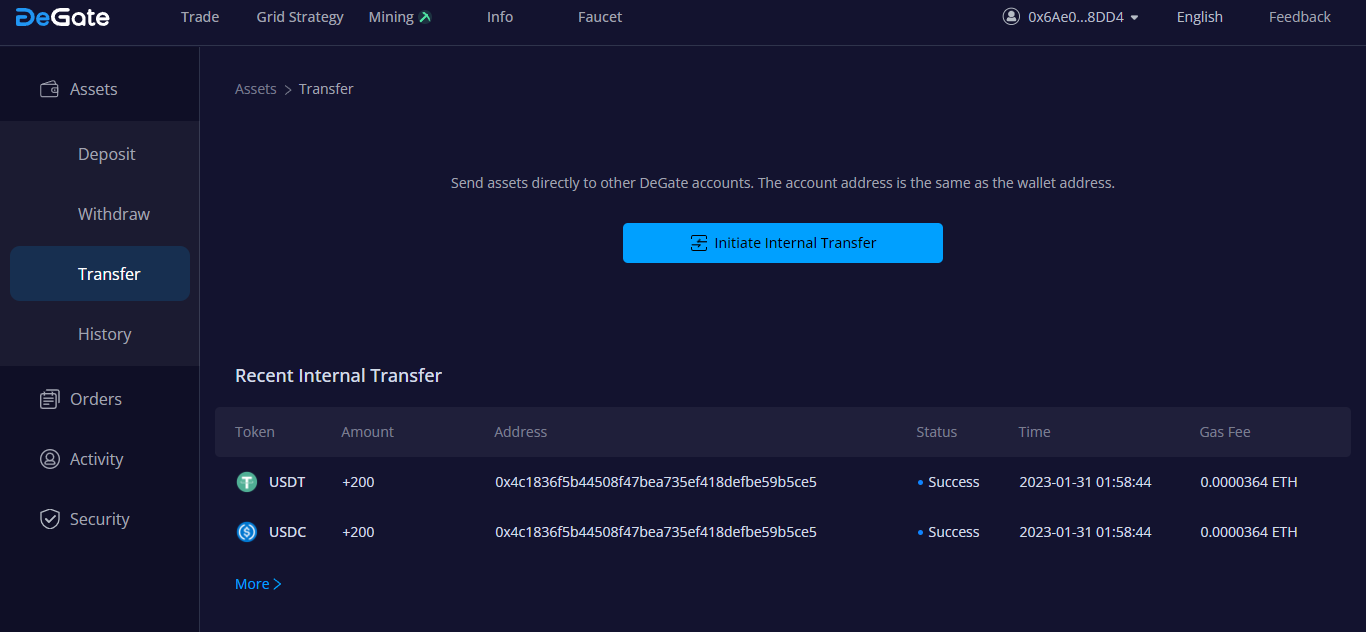1366x632 pixels.
Task: Click the Orders list icon
Action: click(49, 399)
